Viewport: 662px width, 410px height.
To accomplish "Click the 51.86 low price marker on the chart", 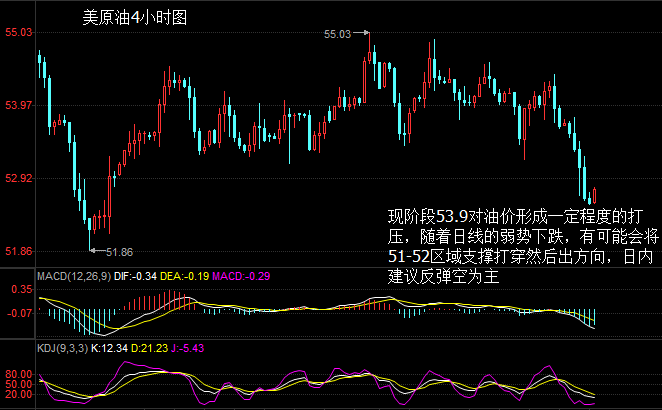I will [x=119, y=253].
